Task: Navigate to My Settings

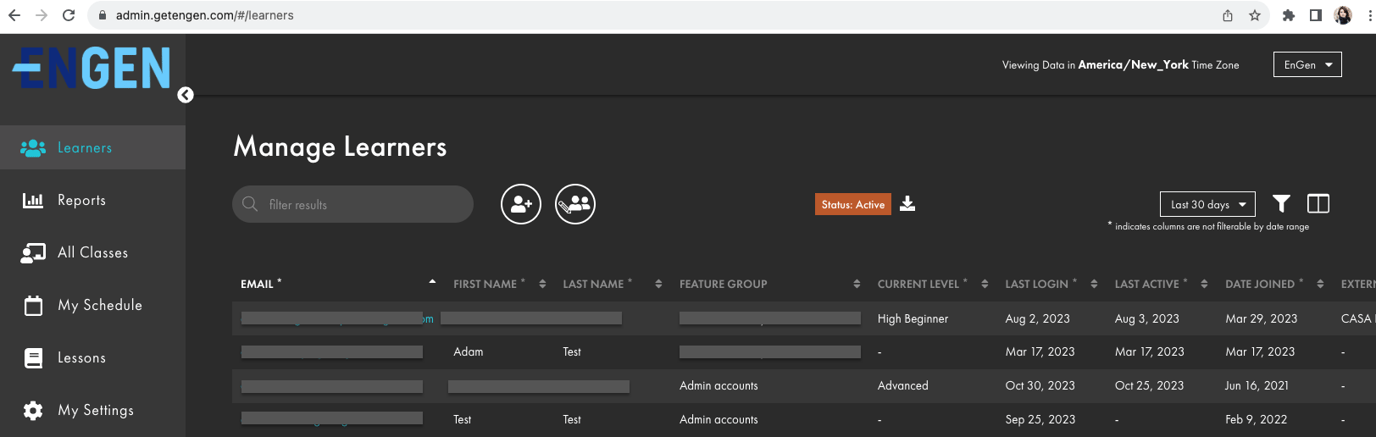Action: pyautogui.click(x=95, y=410)
